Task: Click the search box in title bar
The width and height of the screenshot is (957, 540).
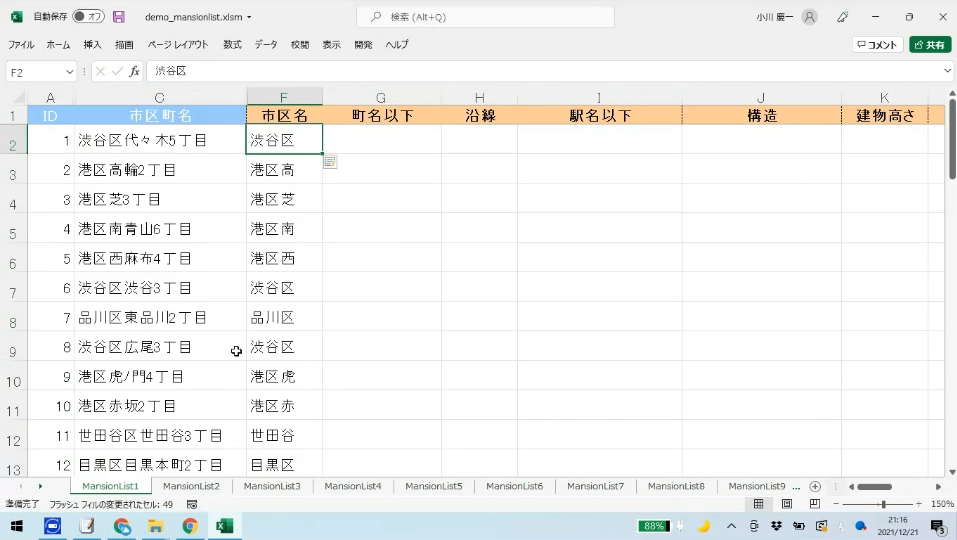Action: coord(485,17)
